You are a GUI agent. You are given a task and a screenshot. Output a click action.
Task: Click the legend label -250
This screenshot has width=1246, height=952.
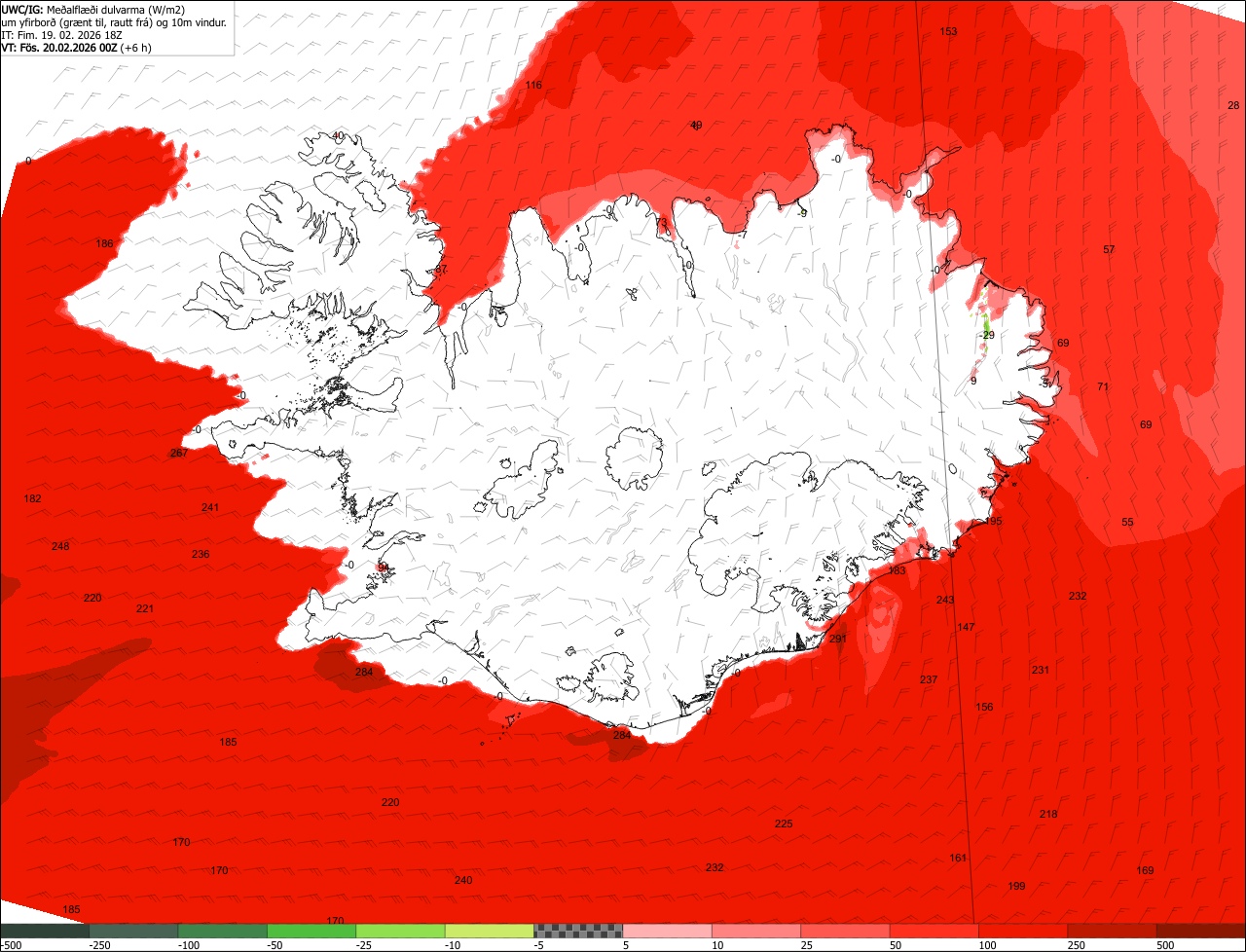pyautogui.click(x=99, y=945)
